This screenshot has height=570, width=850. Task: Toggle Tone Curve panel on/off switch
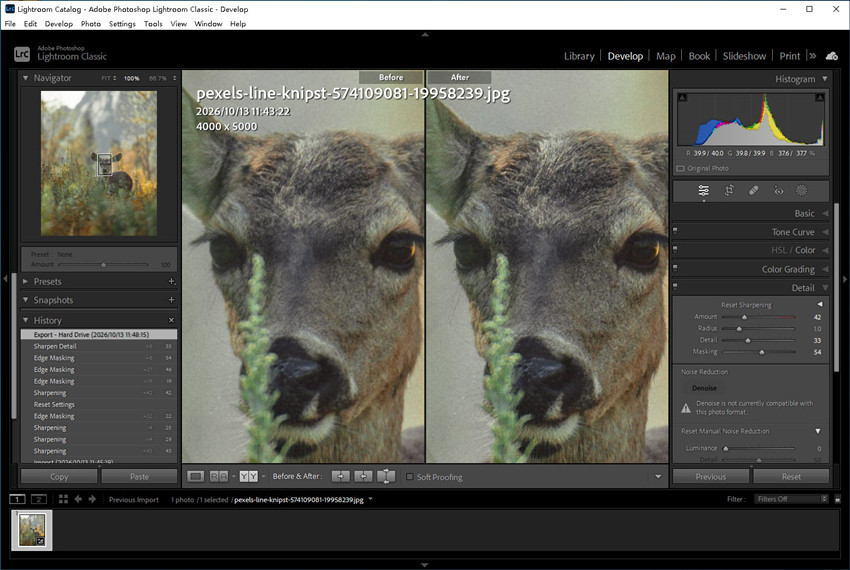coord(675,231)
